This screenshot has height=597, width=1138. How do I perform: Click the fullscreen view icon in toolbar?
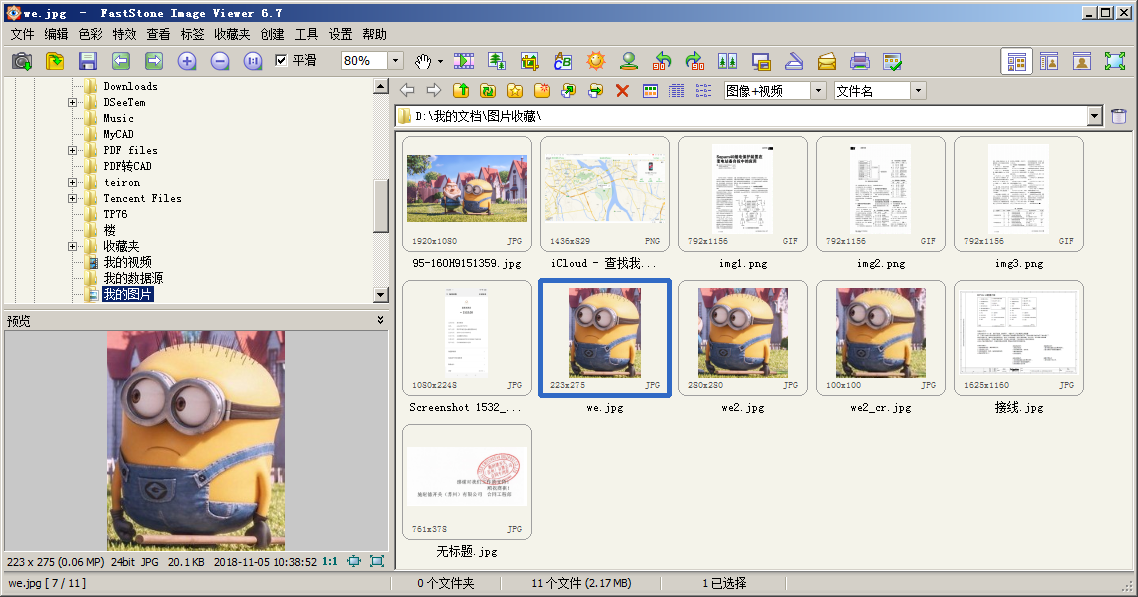point(1115,62)
